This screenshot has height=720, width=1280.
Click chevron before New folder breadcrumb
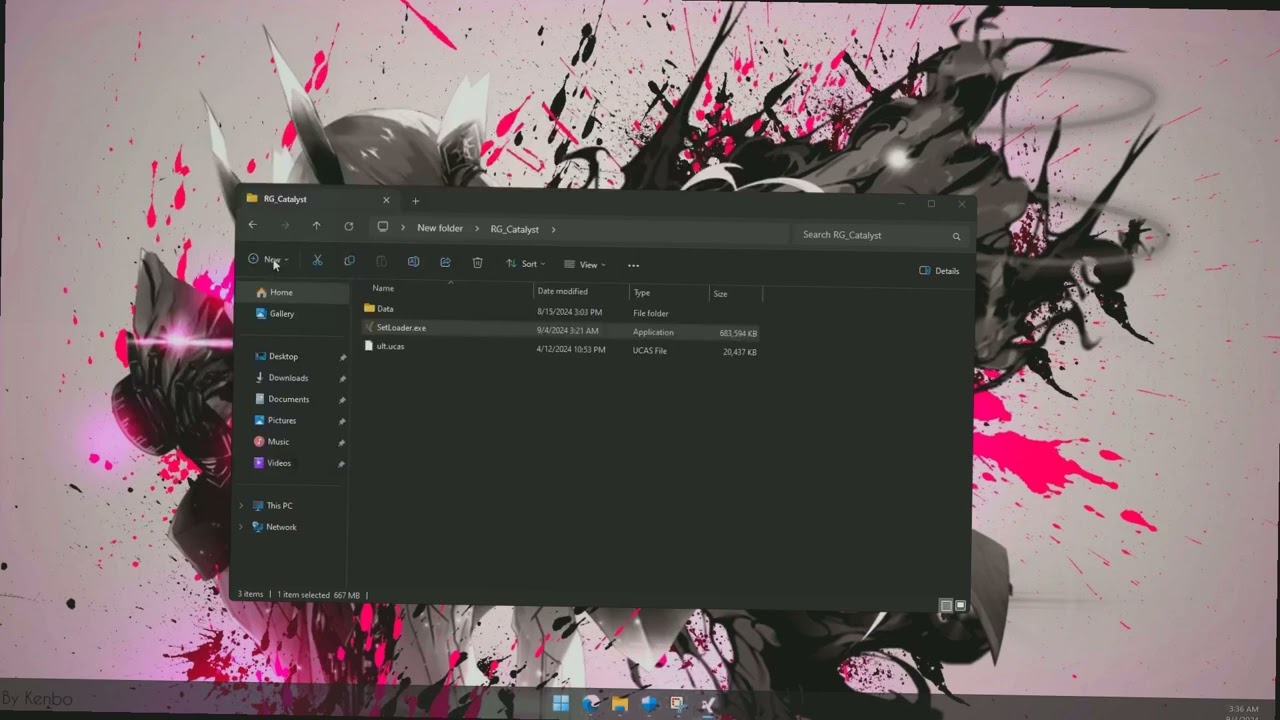click(x=403, y=228)
